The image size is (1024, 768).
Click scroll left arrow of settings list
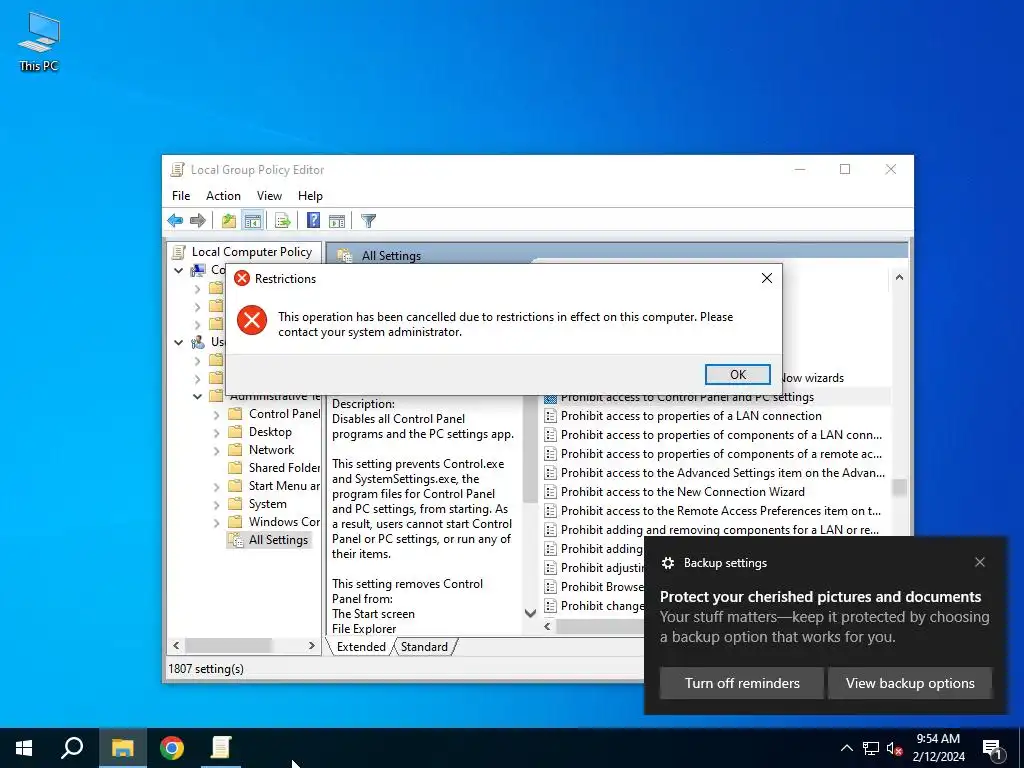547,626
